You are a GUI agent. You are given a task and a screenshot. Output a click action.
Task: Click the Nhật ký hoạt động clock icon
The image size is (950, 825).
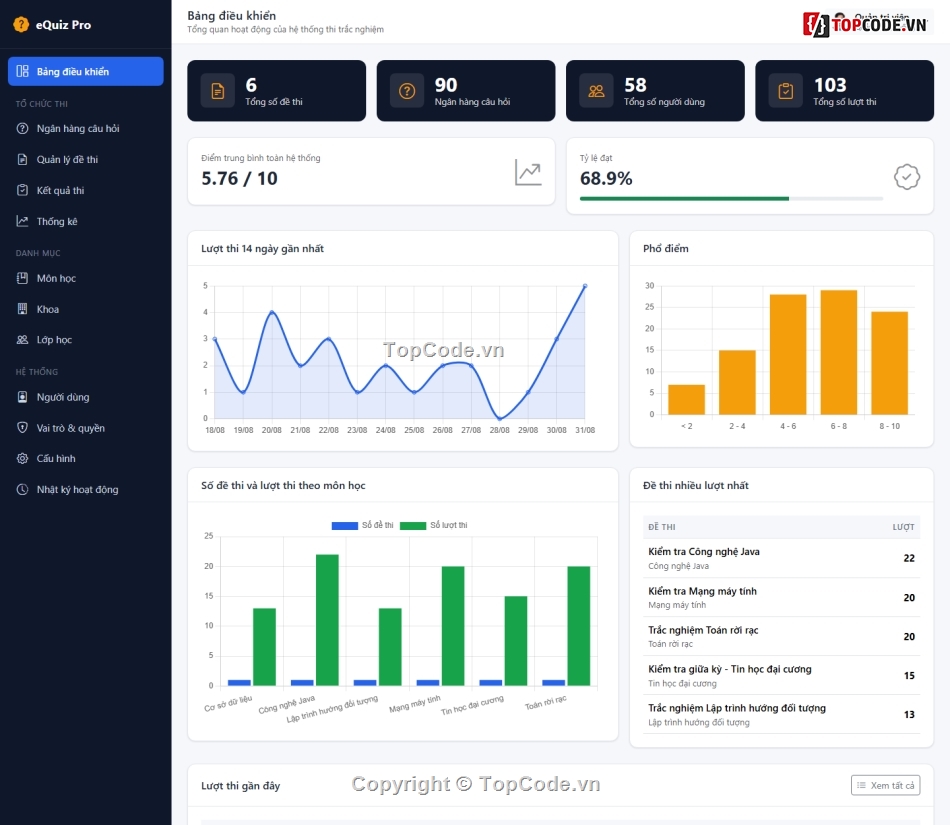22,489
